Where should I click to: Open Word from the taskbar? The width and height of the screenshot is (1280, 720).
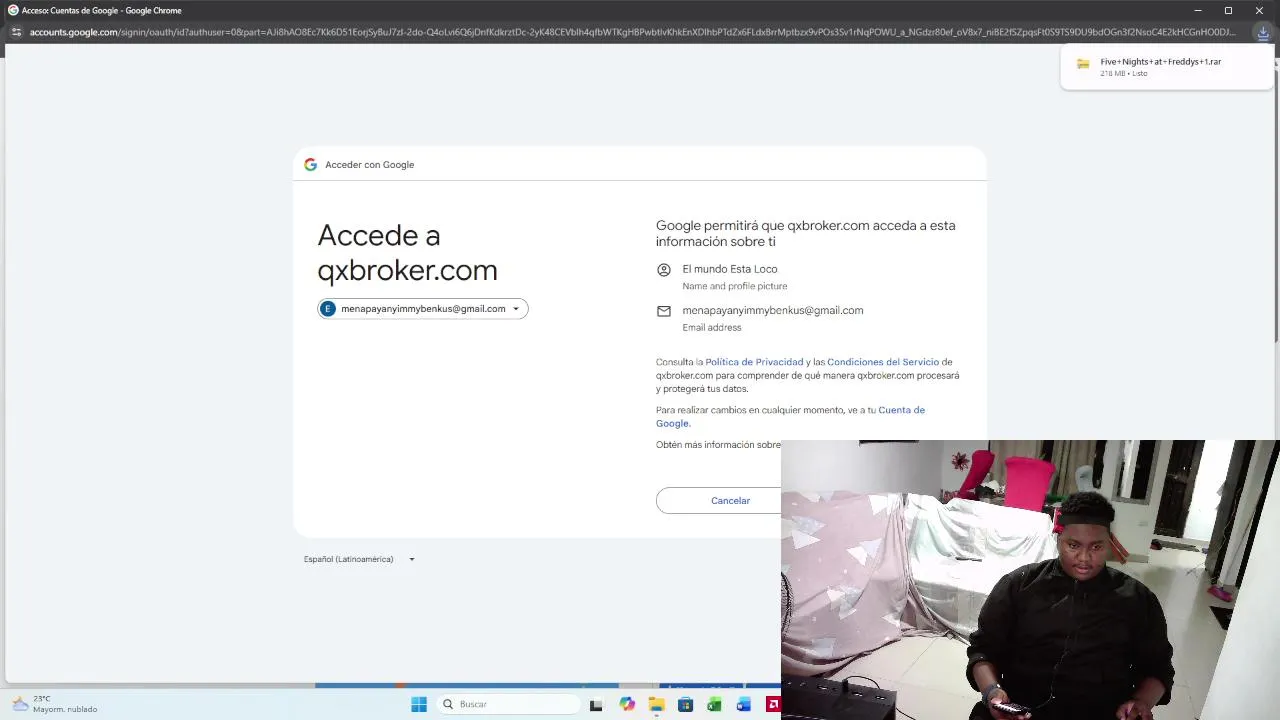pyautogui.click(x=743, y=704)
